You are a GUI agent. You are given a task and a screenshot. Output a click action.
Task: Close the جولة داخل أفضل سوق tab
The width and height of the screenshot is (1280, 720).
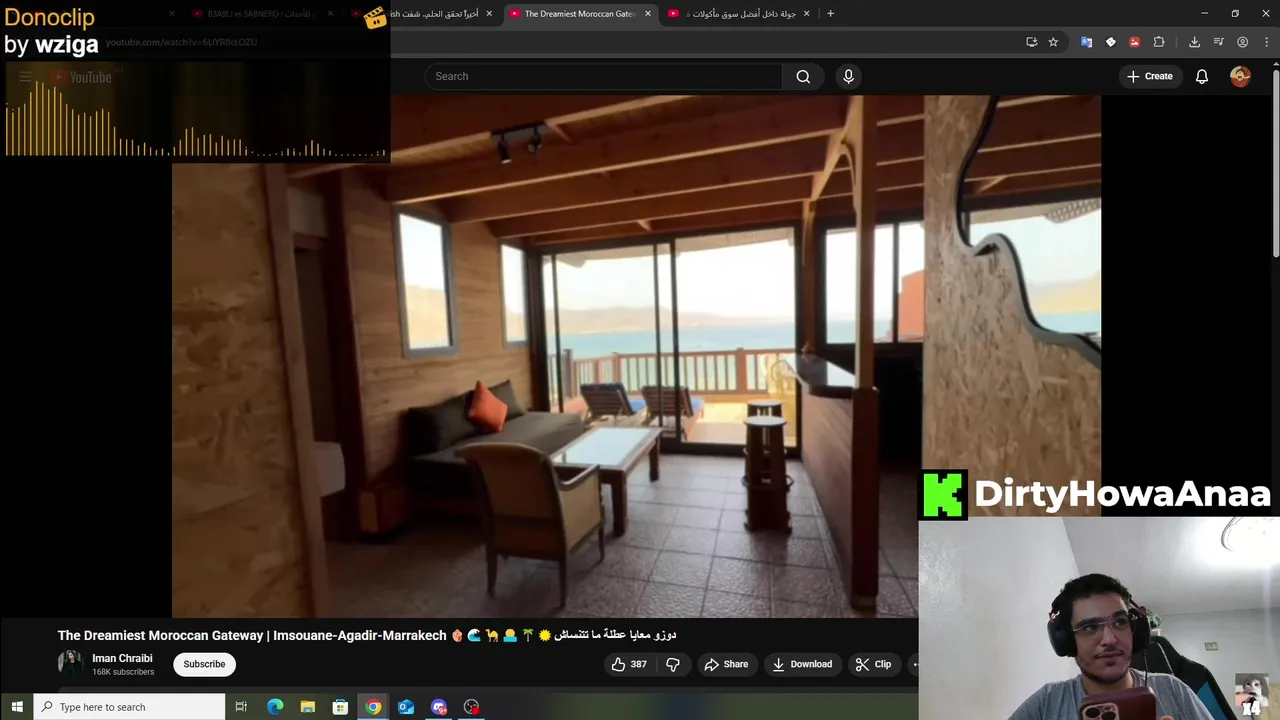coord(806,14)
